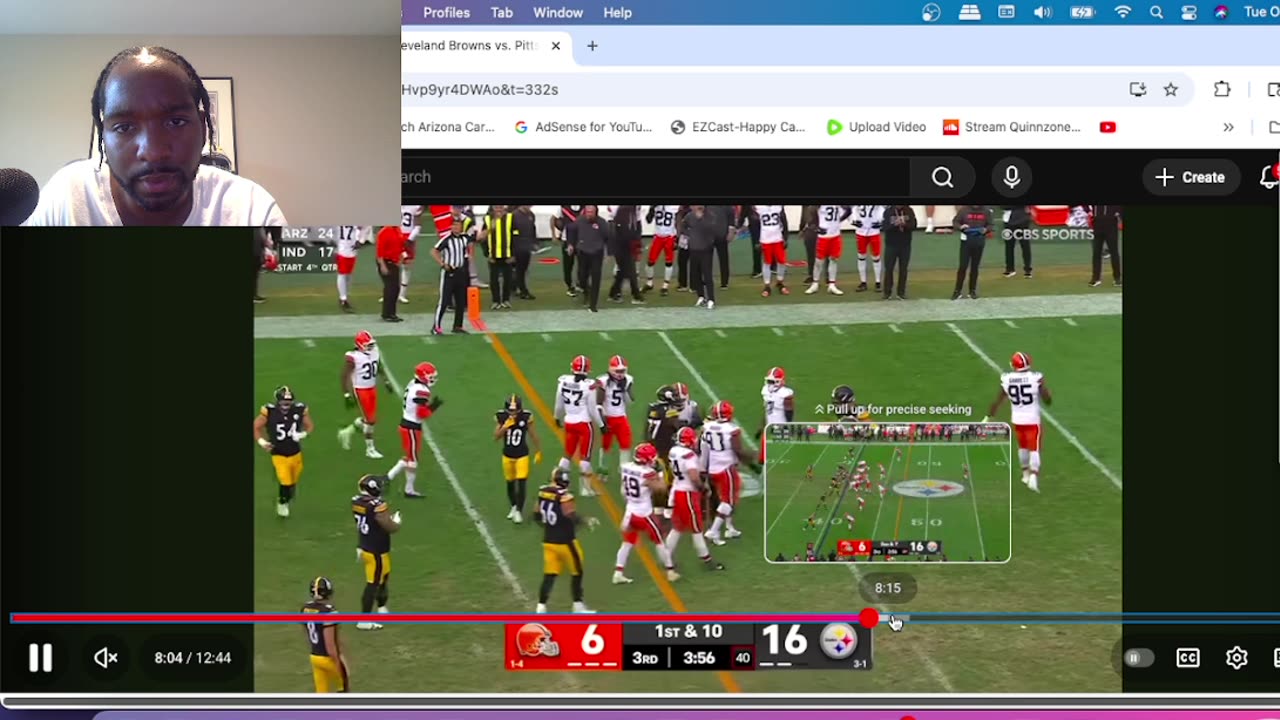The height and width of the screenshot is (720, 1280).
Task: Open the Upload Video bookmark
Action: [877, 127]
